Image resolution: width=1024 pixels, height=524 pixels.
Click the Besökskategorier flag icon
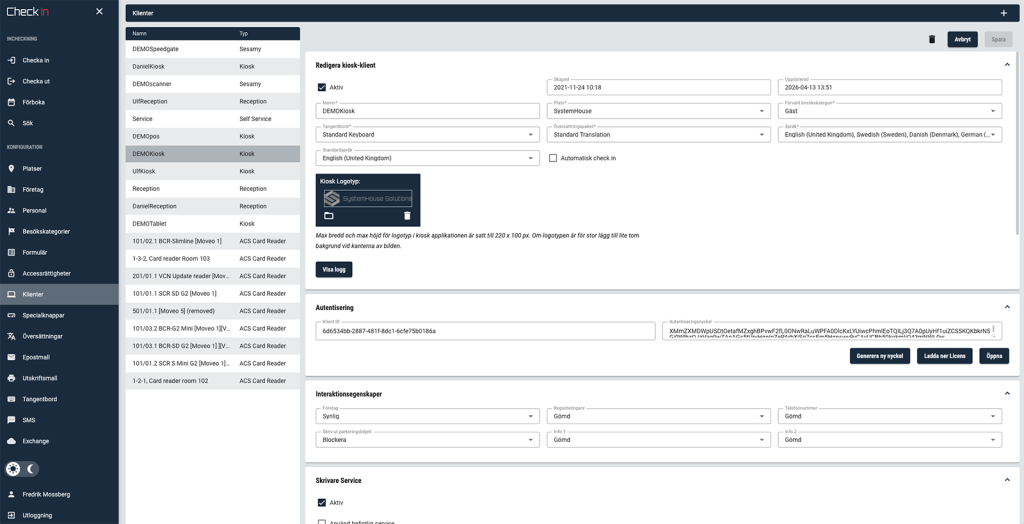11,231
